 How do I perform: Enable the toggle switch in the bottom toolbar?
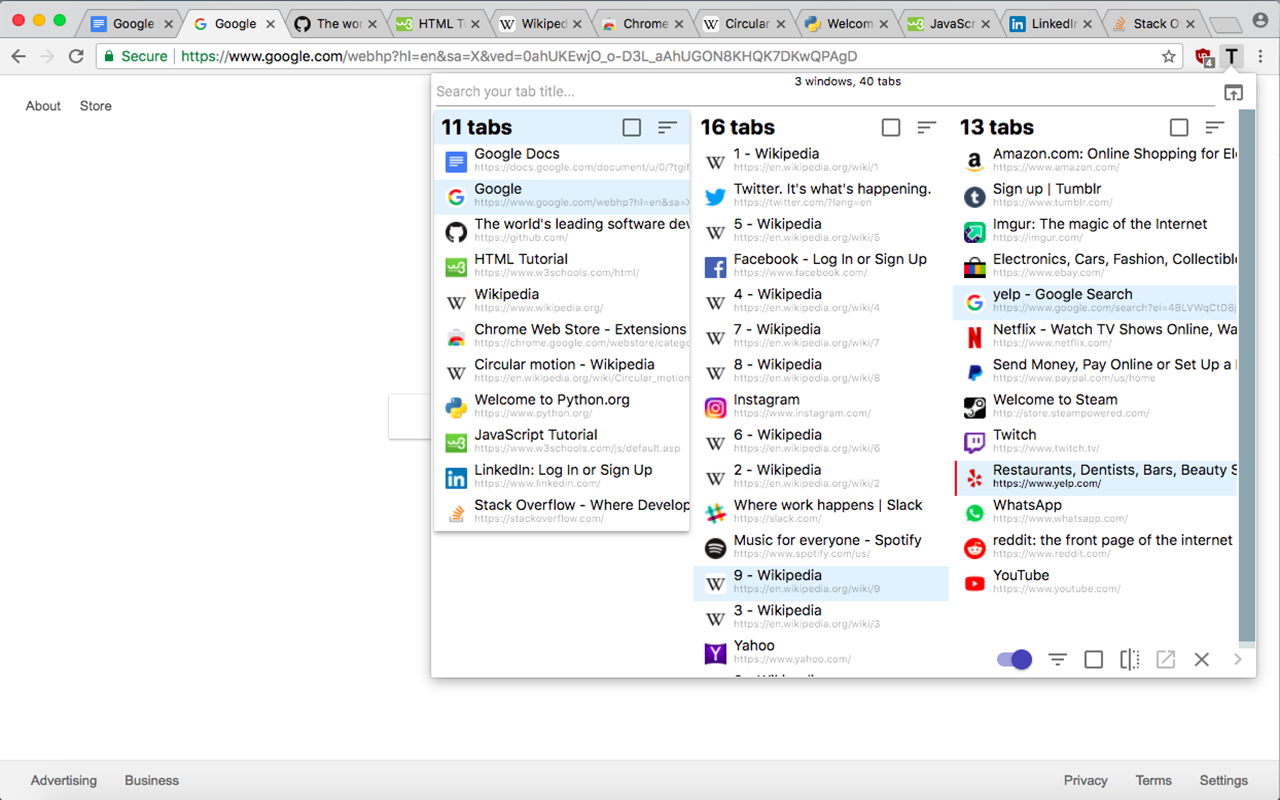point(1013,659)
